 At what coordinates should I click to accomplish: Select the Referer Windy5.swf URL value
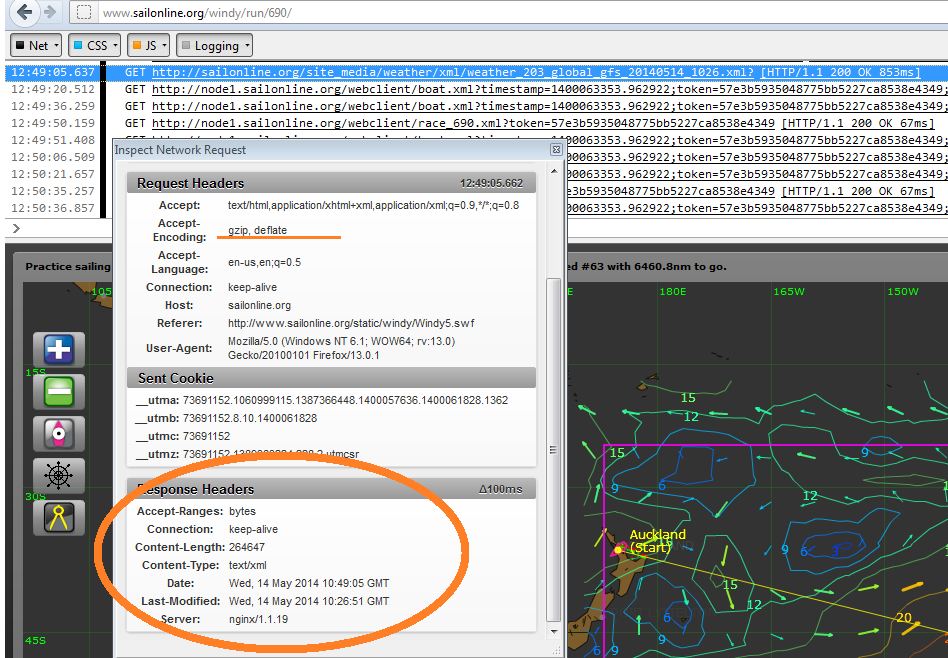(x=351, y=323)
